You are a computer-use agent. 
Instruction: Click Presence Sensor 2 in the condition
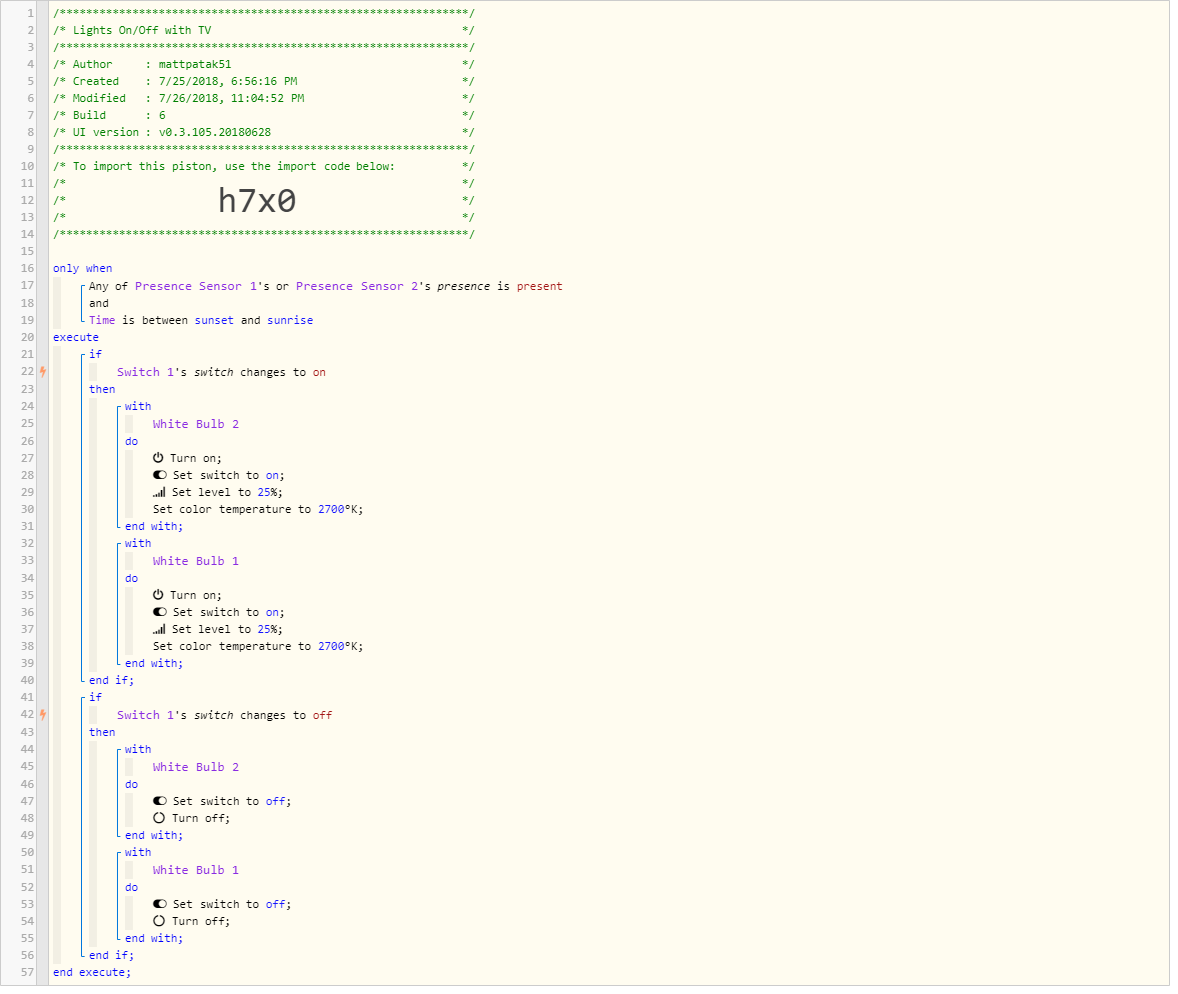[357, 286]
